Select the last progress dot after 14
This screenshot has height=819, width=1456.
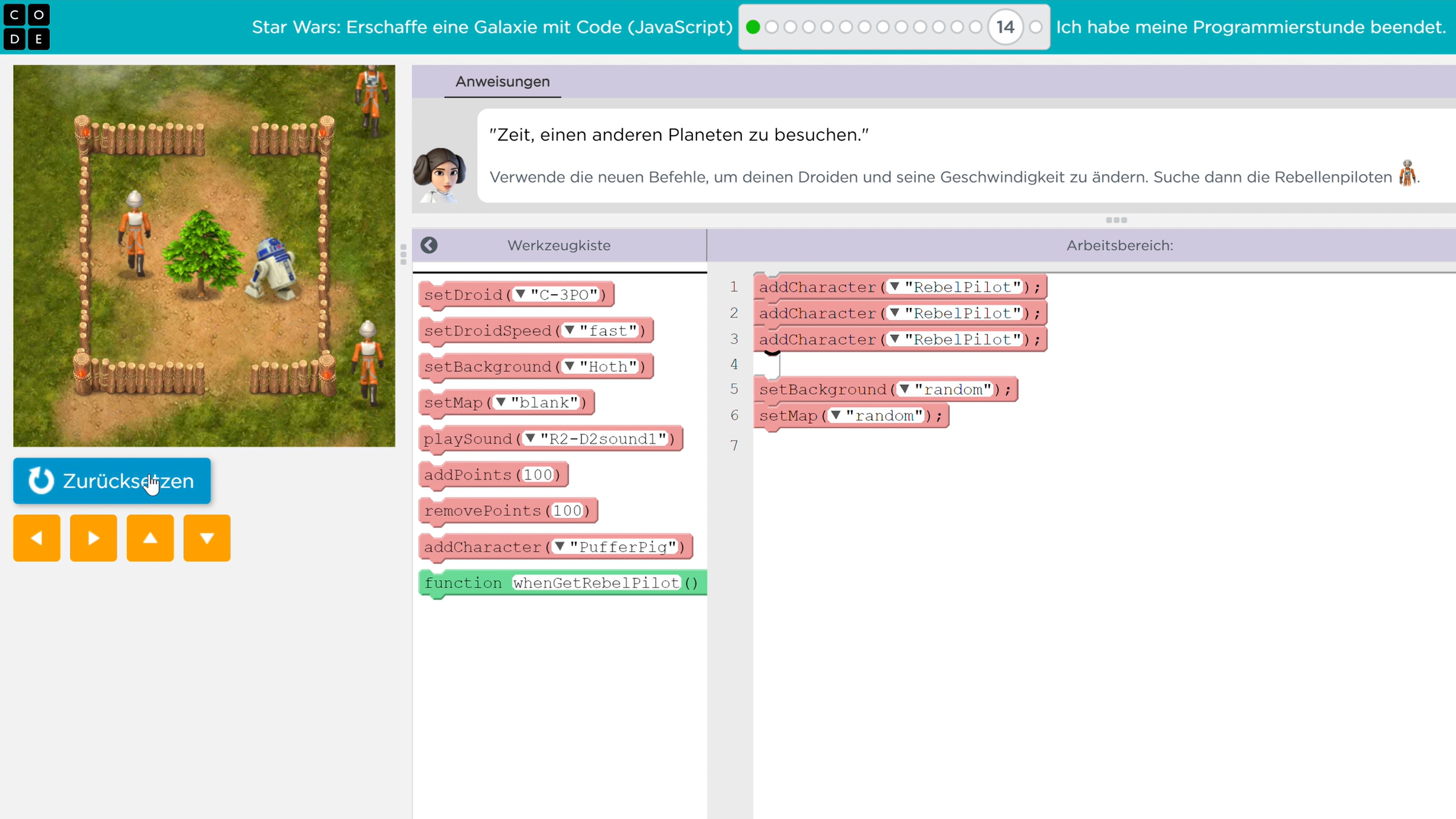pyautogui.click(x=1036, y=27)
